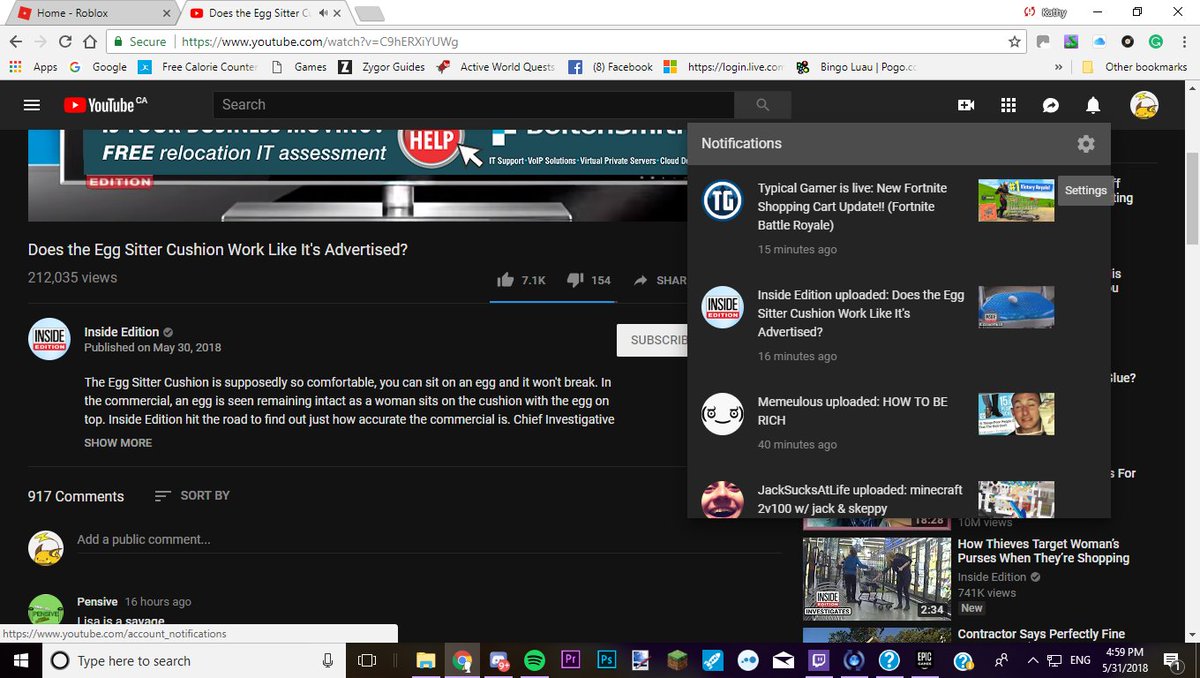
Task: Reload the page in Chrome
Action: point(65,42)
